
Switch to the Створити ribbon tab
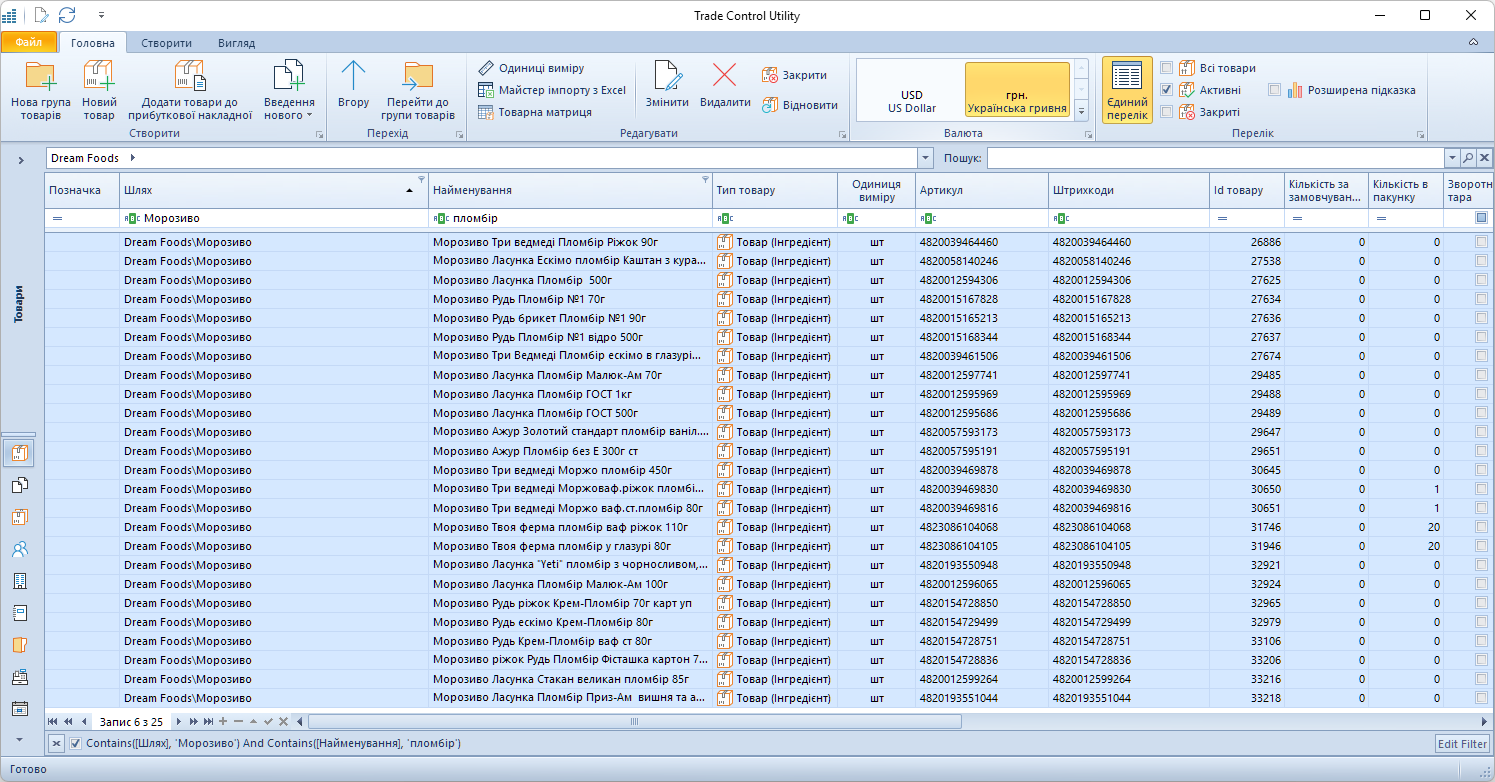click(166, 43)
